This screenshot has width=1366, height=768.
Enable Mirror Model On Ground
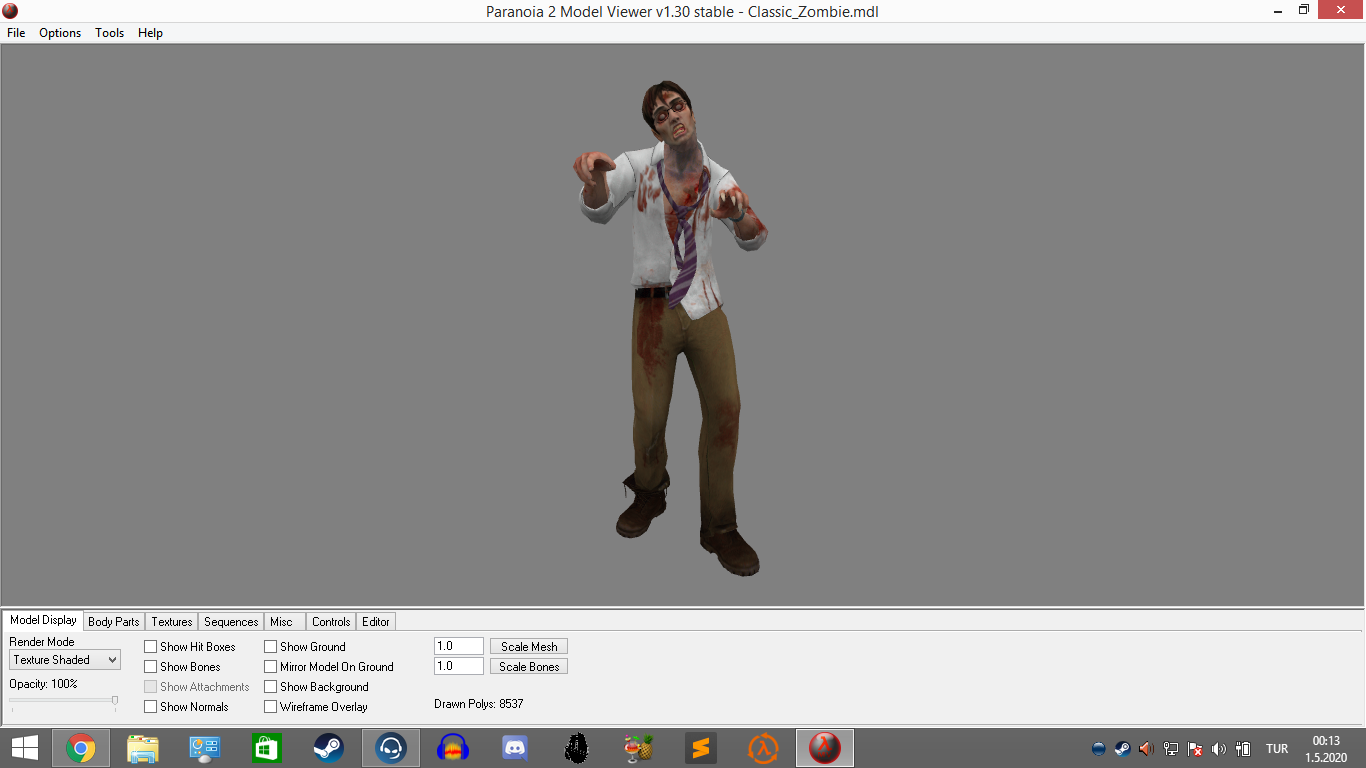tap(270, 667)
